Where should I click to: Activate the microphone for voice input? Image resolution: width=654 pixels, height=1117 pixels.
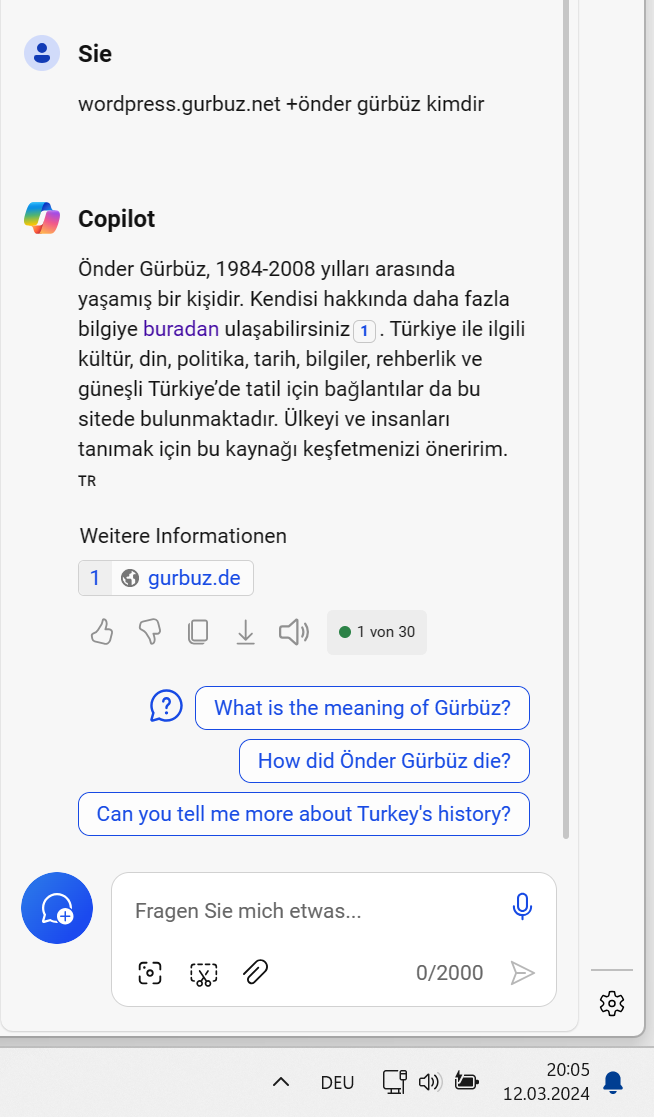point(522,907)
